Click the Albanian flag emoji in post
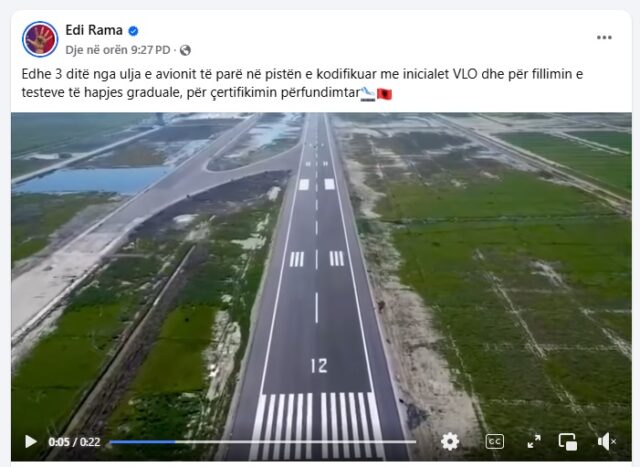This screenshot has height=467, width=640. coord(384,93)
